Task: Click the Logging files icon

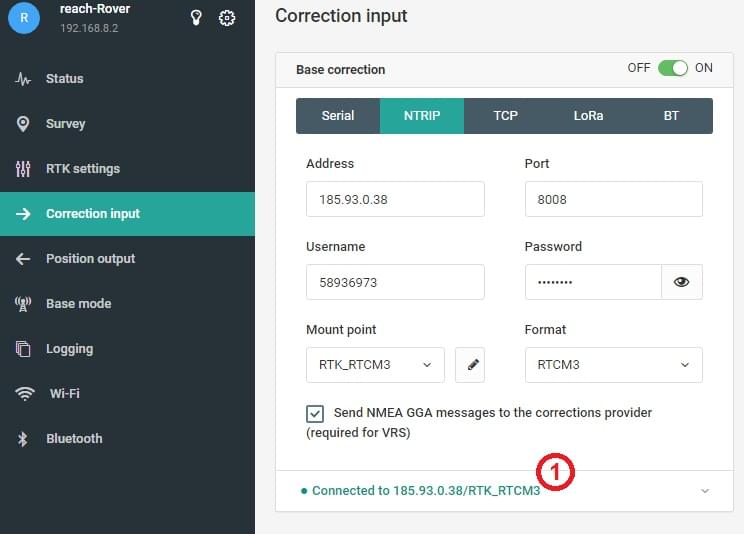Action: click(x=23, y=349)
